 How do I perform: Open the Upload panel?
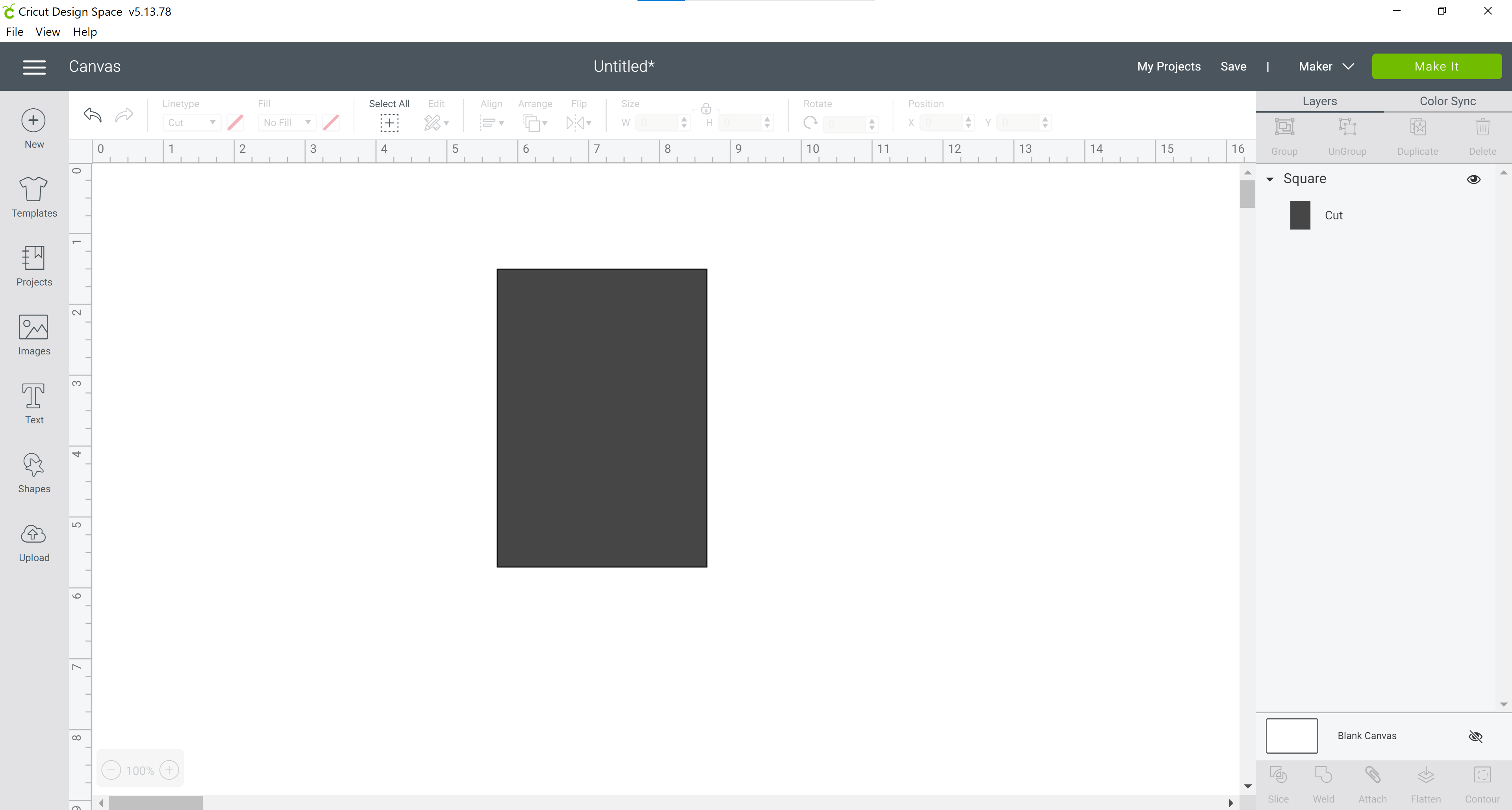tap(34, 542)
